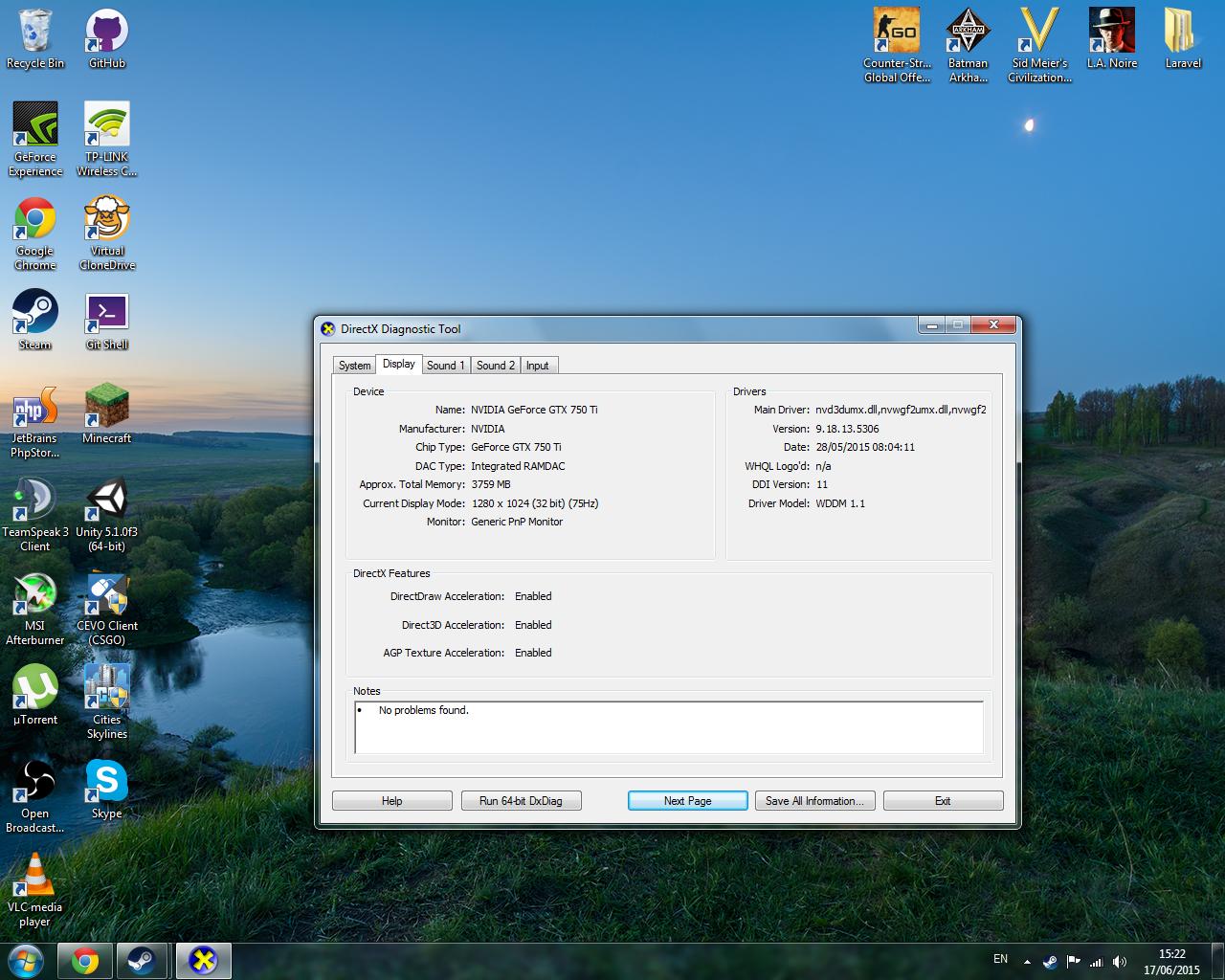Click the Generic PnP Monitor text
The width and height of the screenshot is (1225, 980).
click(517, 522)
